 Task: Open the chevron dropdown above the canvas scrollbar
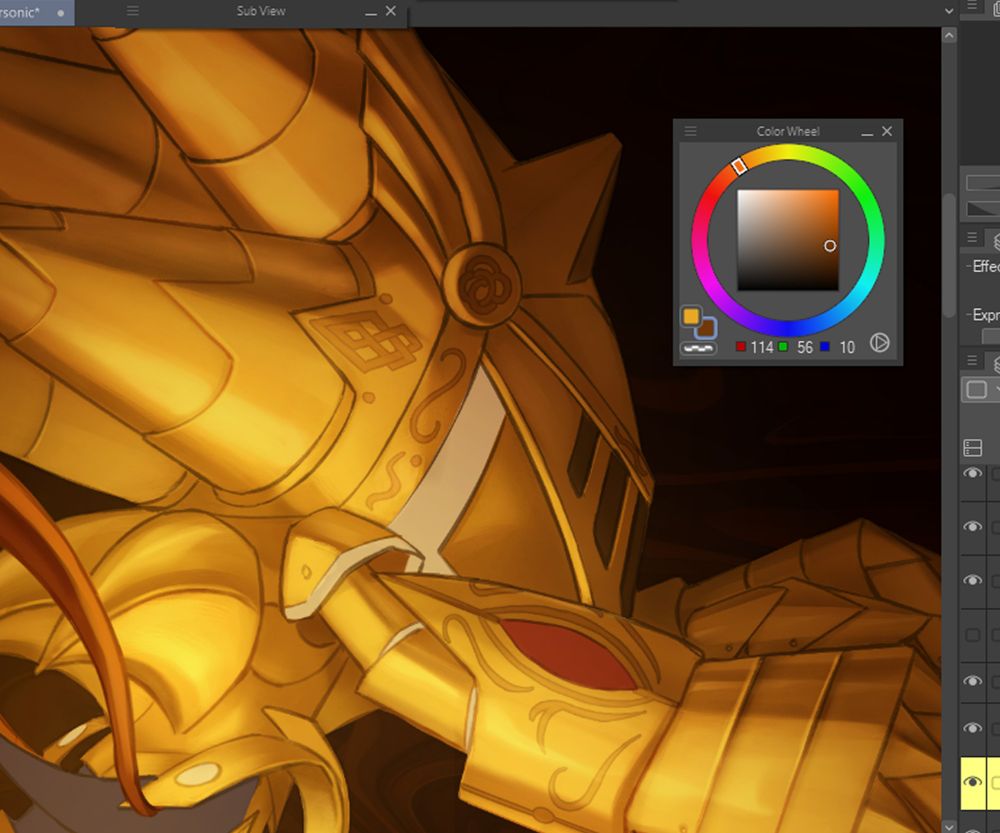(949, 11)
